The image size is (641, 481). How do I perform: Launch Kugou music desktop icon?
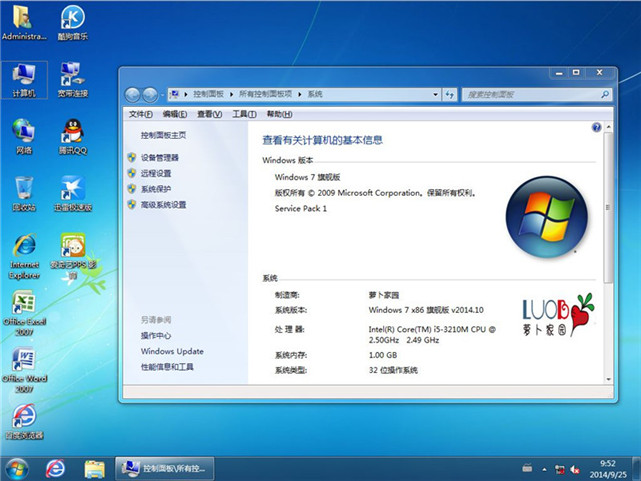pos(72,23)
